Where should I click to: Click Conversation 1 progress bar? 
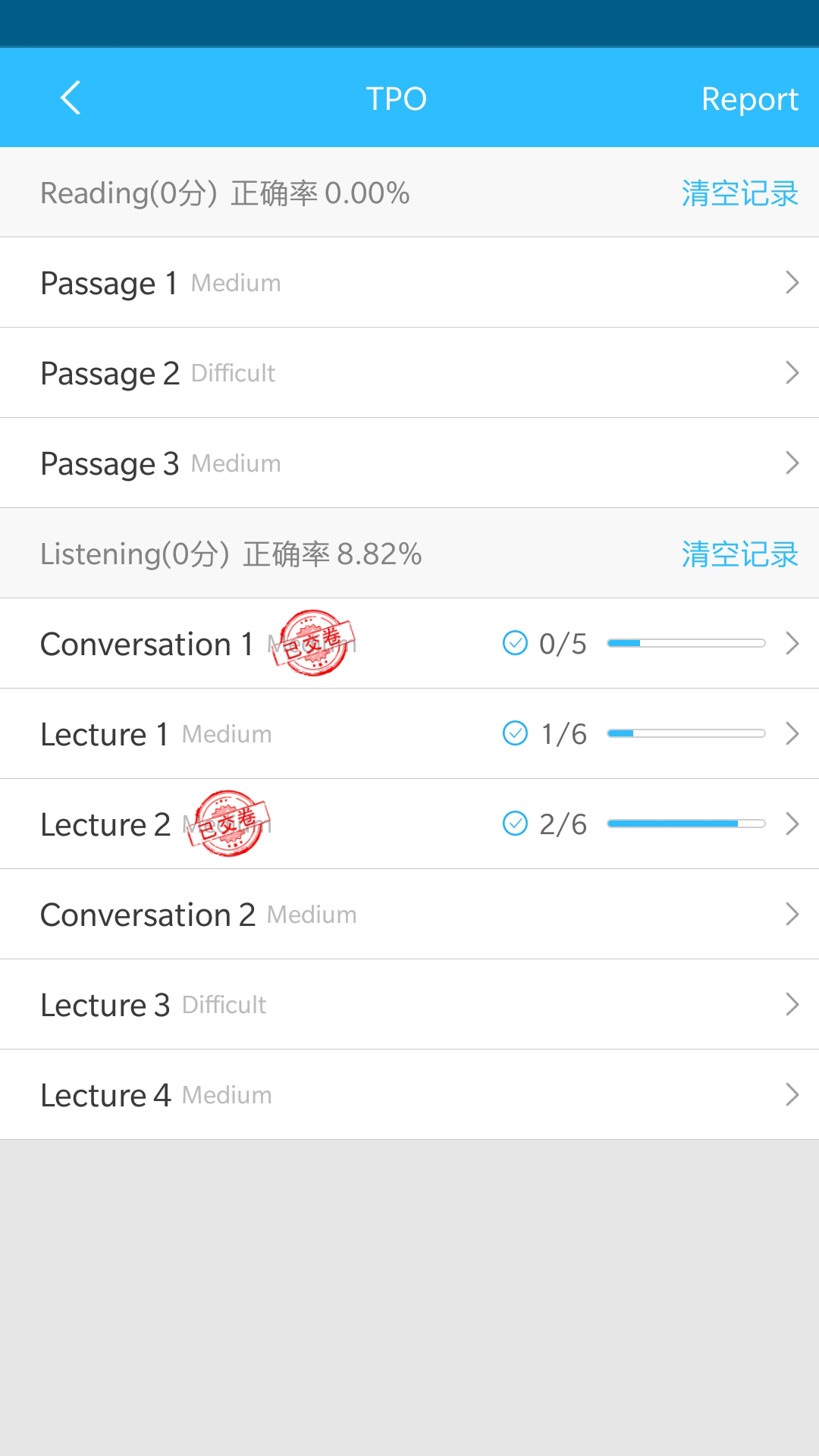[x=686, y=643]
